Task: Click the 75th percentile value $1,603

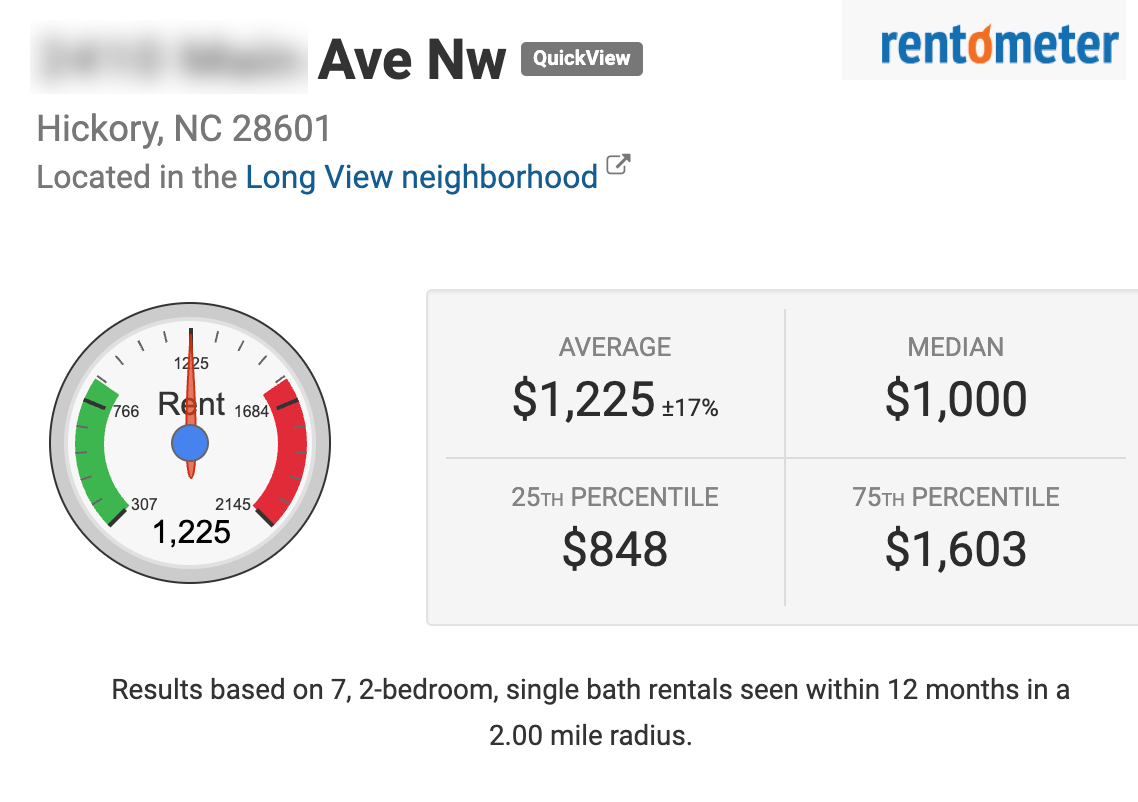Action: [955, 549]
